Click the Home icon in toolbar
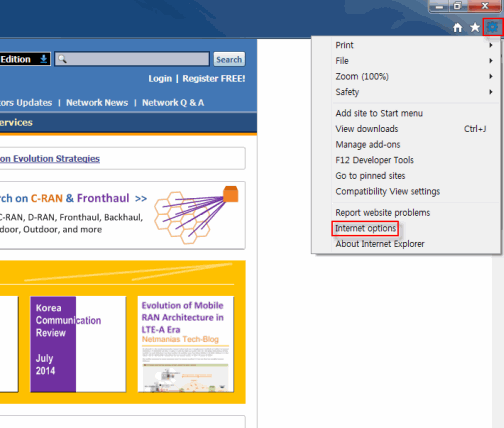 tap(458, 27)
